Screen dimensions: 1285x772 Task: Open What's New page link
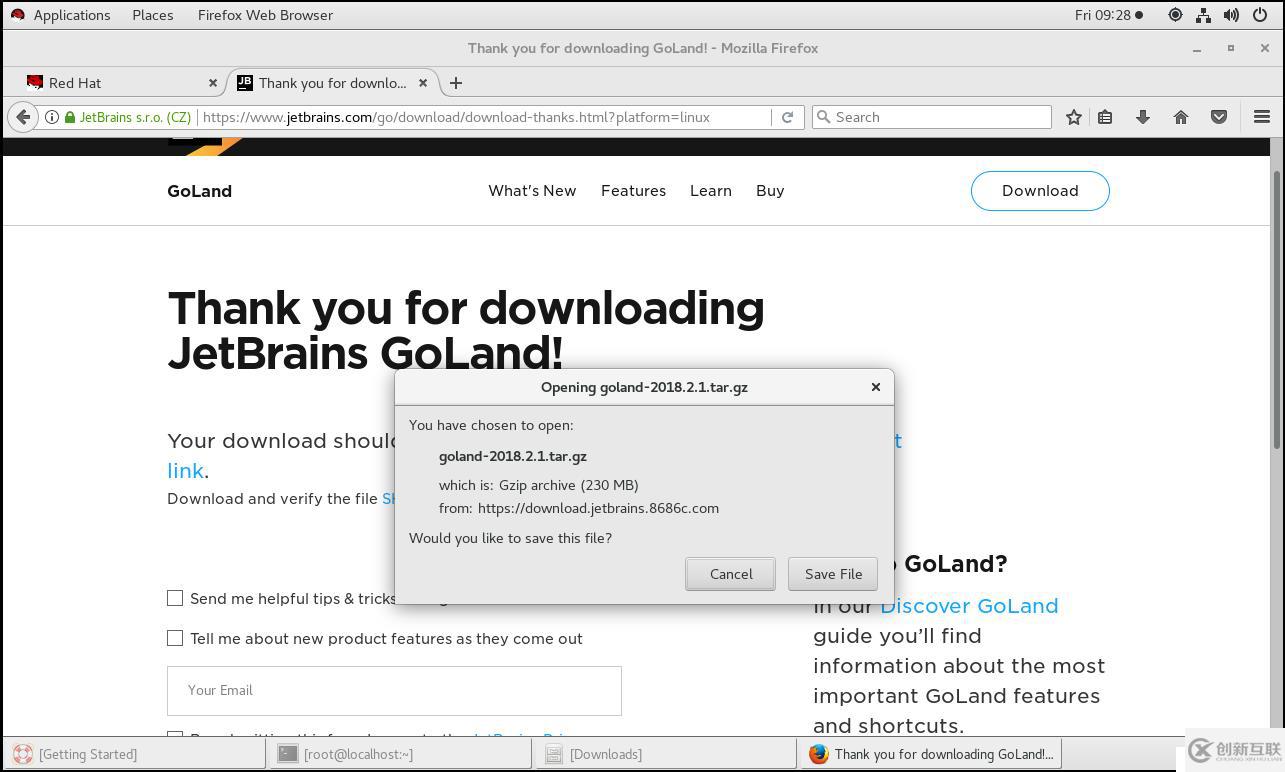(x=532, y=191)
